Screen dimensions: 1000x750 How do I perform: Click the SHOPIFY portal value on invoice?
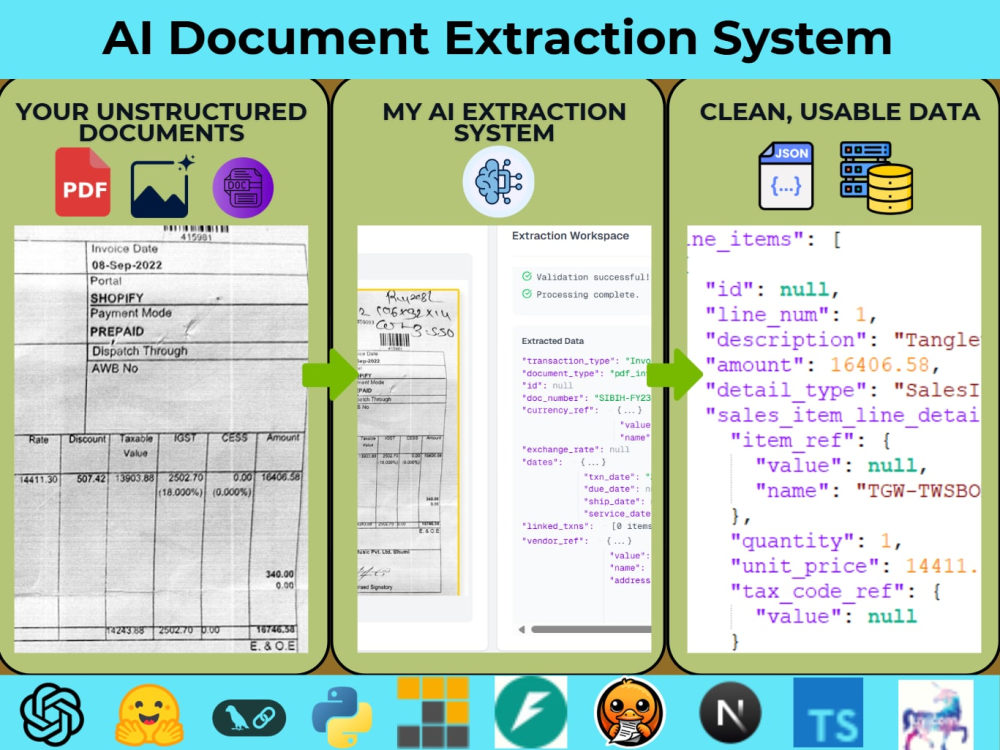pos(117,298)
